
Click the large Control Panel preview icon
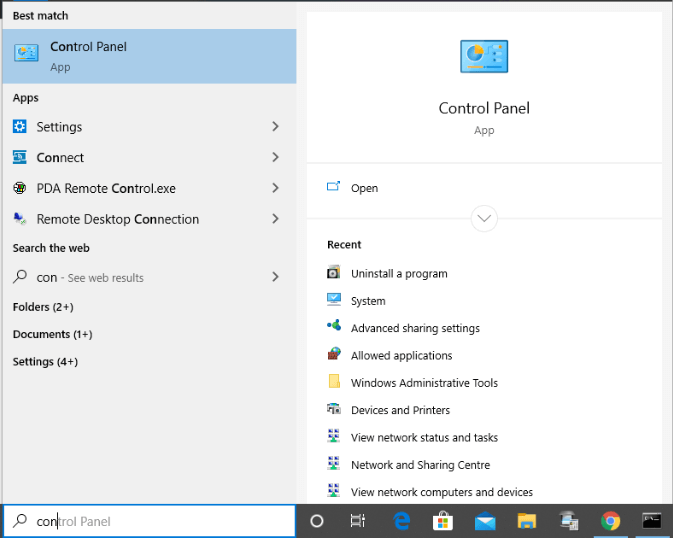pyautogui.click(x=484, y=57)
